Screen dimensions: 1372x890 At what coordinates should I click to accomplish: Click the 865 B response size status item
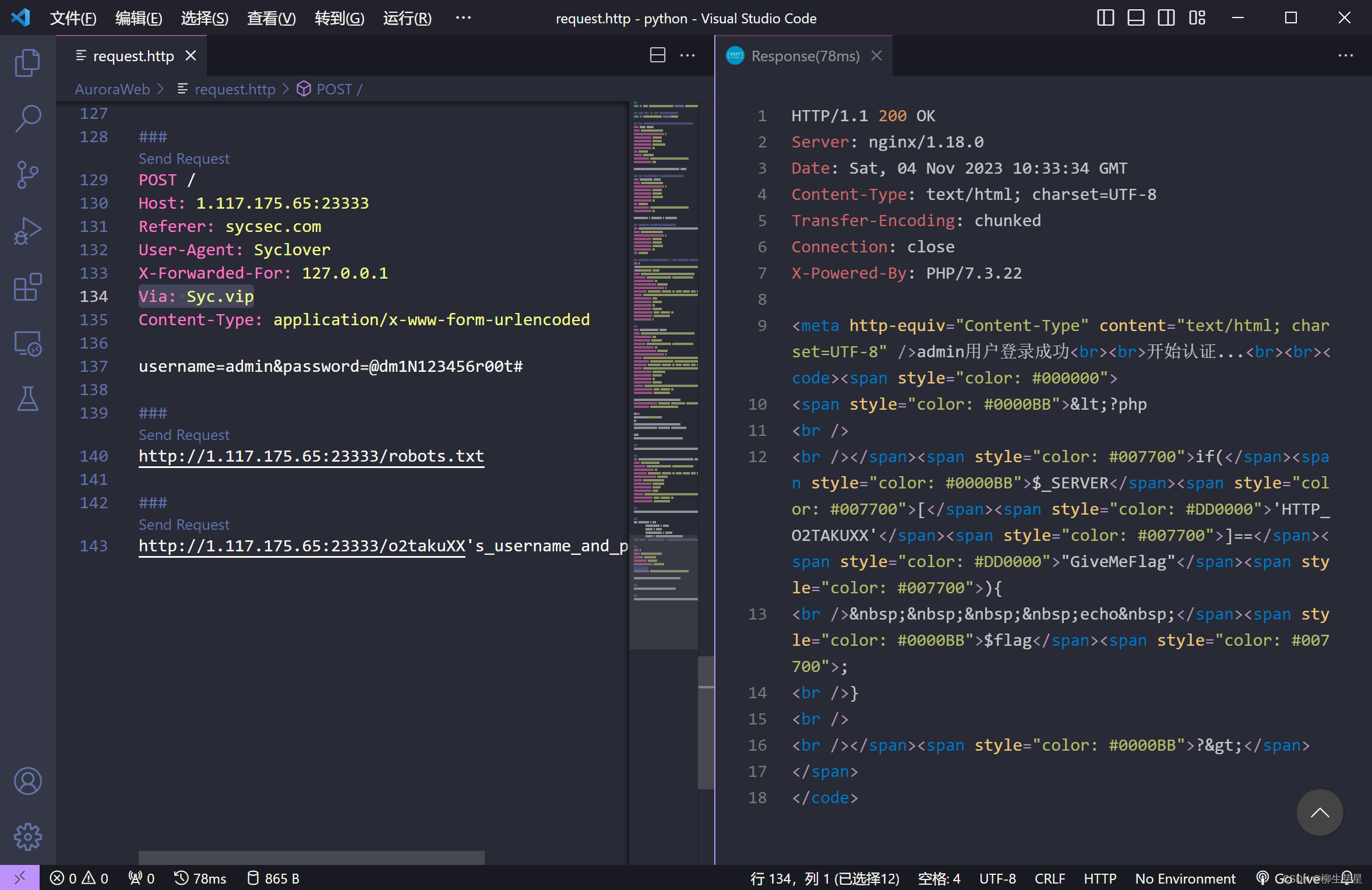[x=273, y=878]
